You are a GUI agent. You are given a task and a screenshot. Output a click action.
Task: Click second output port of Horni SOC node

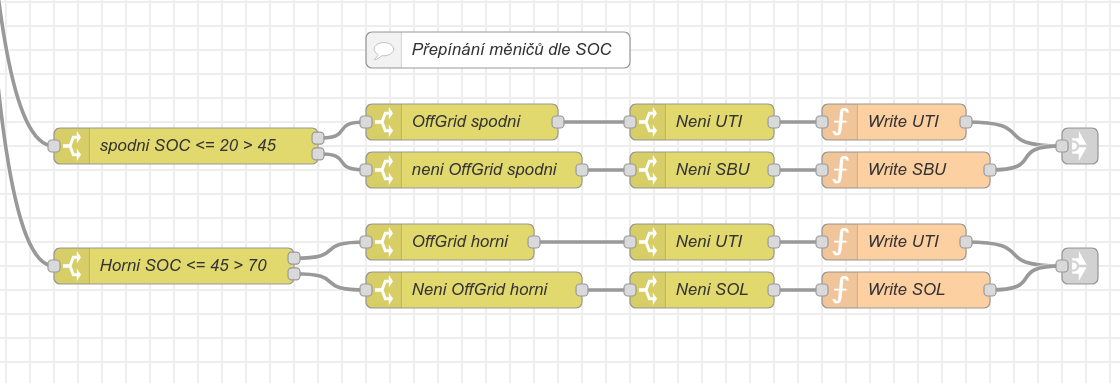pos(294,274)
